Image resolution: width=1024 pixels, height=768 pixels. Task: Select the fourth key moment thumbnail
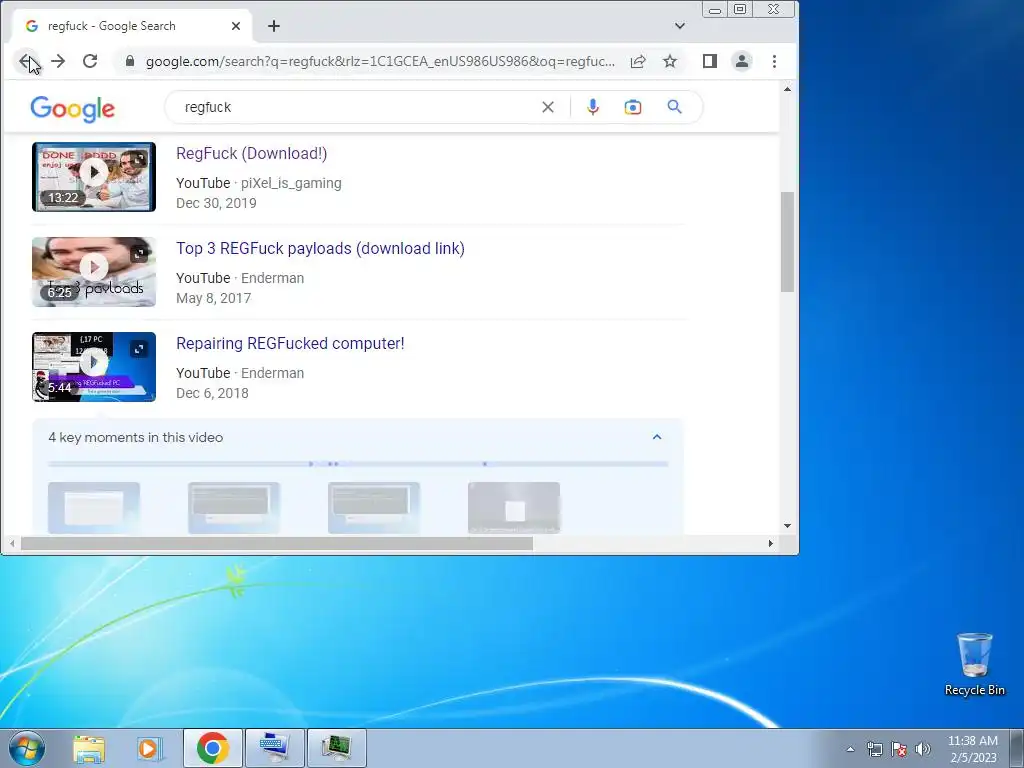coord(514,507)
